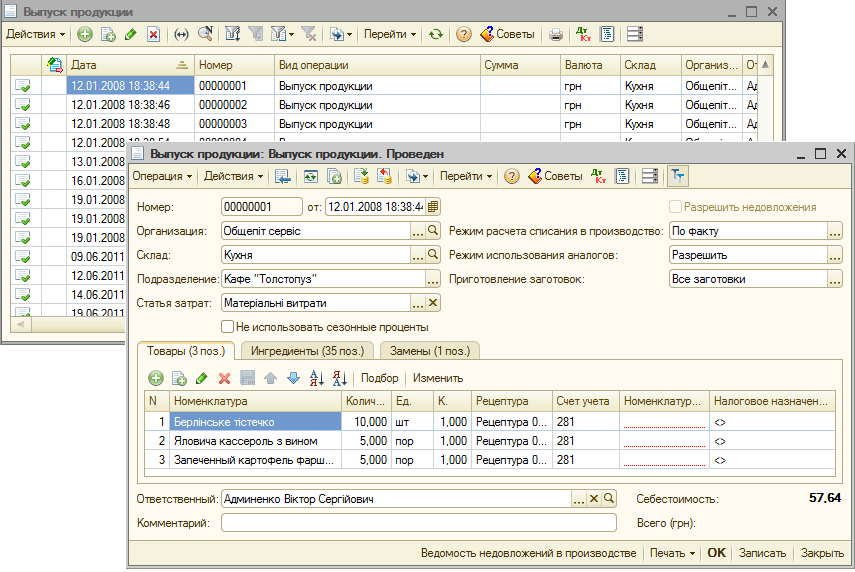Open Перейти dropdown in list window
855x572 pixels.
390,34
